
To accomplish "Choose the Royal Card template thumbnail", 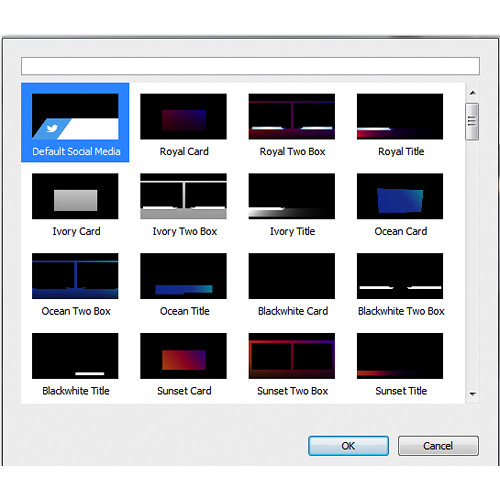I will coord(183,116).
